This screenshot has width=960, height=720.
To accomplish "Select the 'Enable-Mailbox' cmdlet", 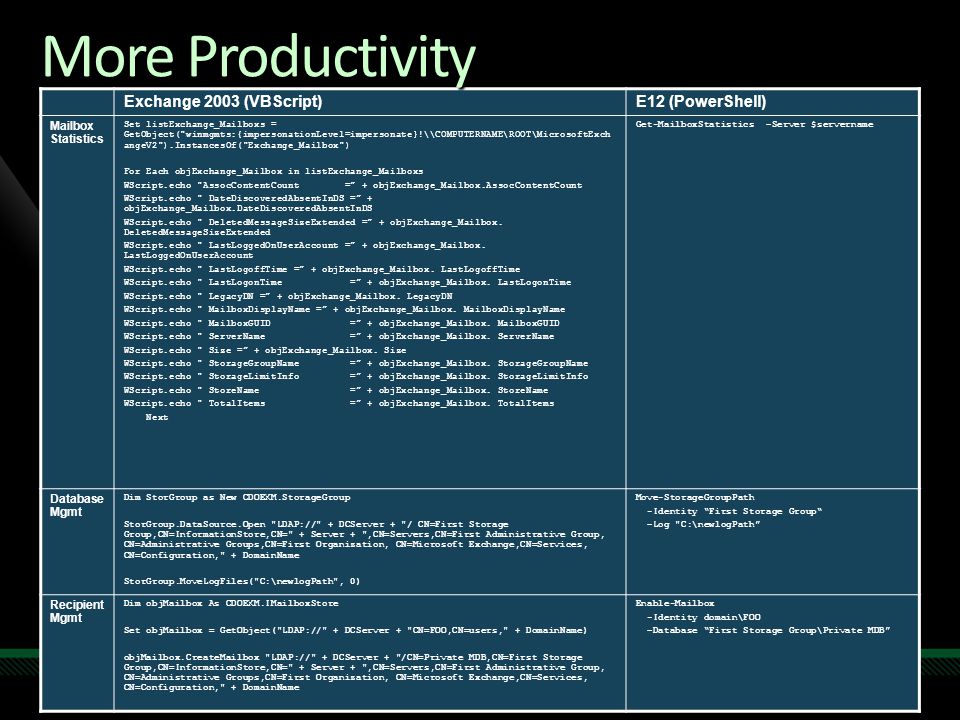I will [675, 604].
